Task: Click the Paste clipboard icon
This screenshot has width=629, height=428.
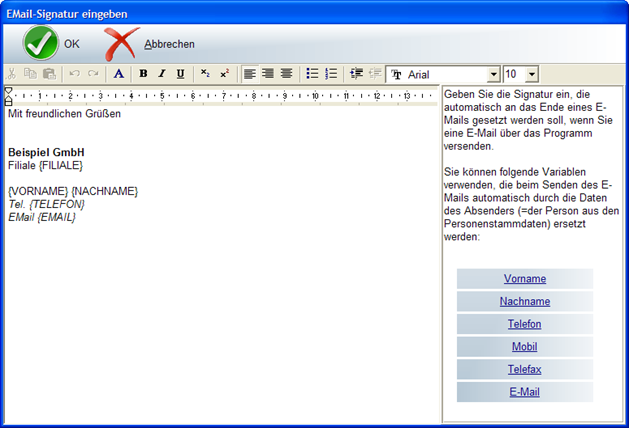Action: pyautogui.click(x=49, y=74)
